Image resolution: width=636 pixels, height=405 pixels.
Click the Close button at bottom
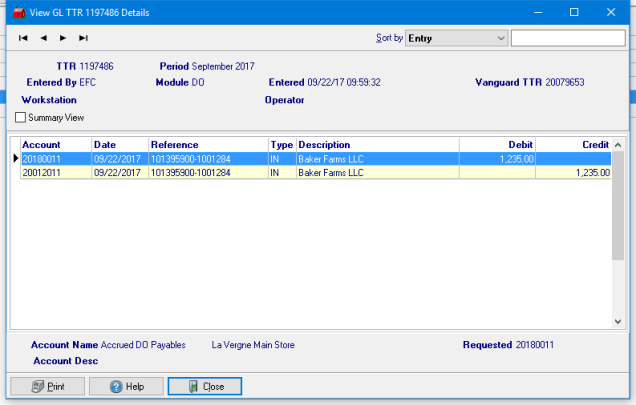(204, 386)
